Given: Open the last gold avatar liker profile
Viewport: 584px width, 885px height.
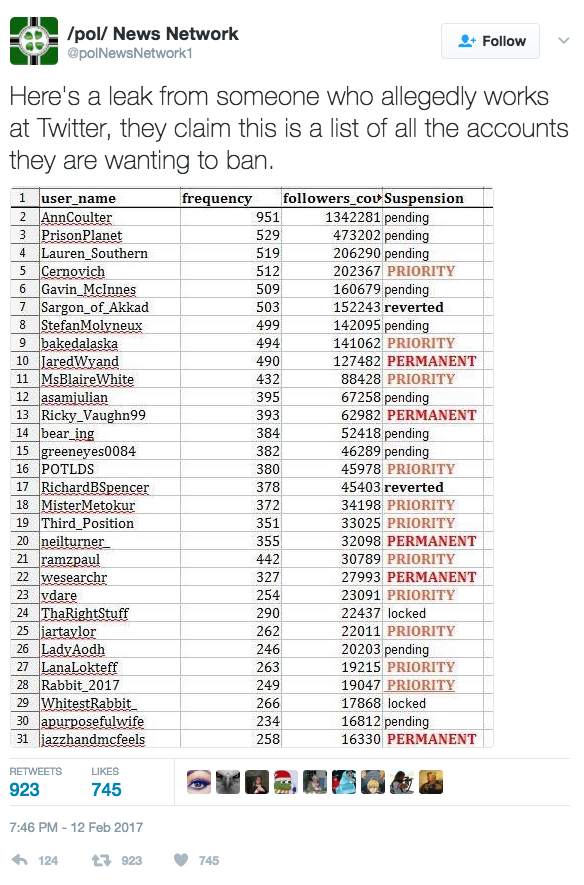Looking at the screenshot, I should 431,782.
